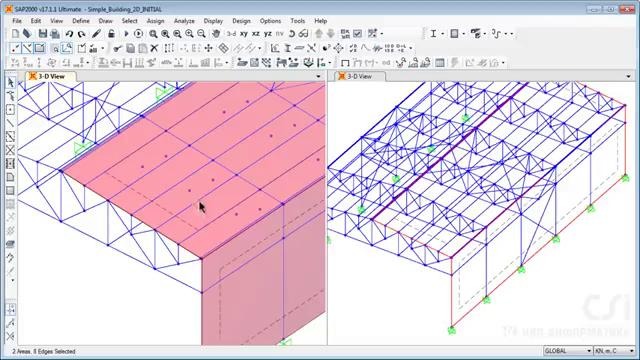Open the Display menu
Screen dimensions: 640x360
213,21
